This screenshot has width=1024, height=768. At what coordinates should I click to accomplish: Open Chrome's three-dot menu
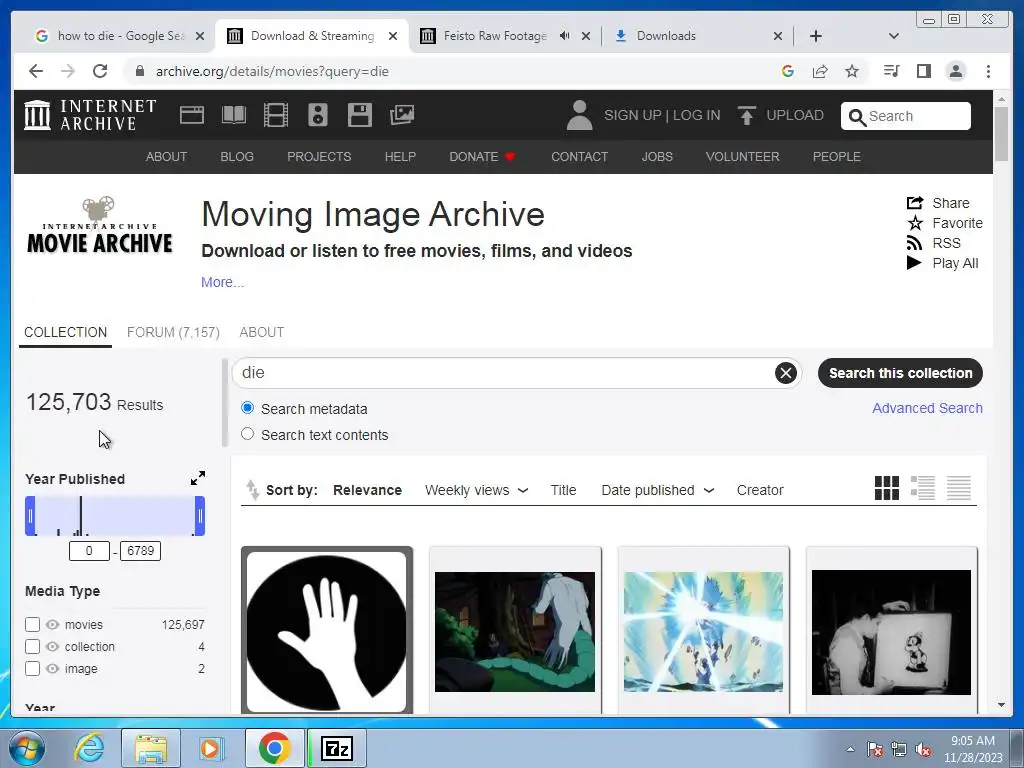(x=988, y=71)
